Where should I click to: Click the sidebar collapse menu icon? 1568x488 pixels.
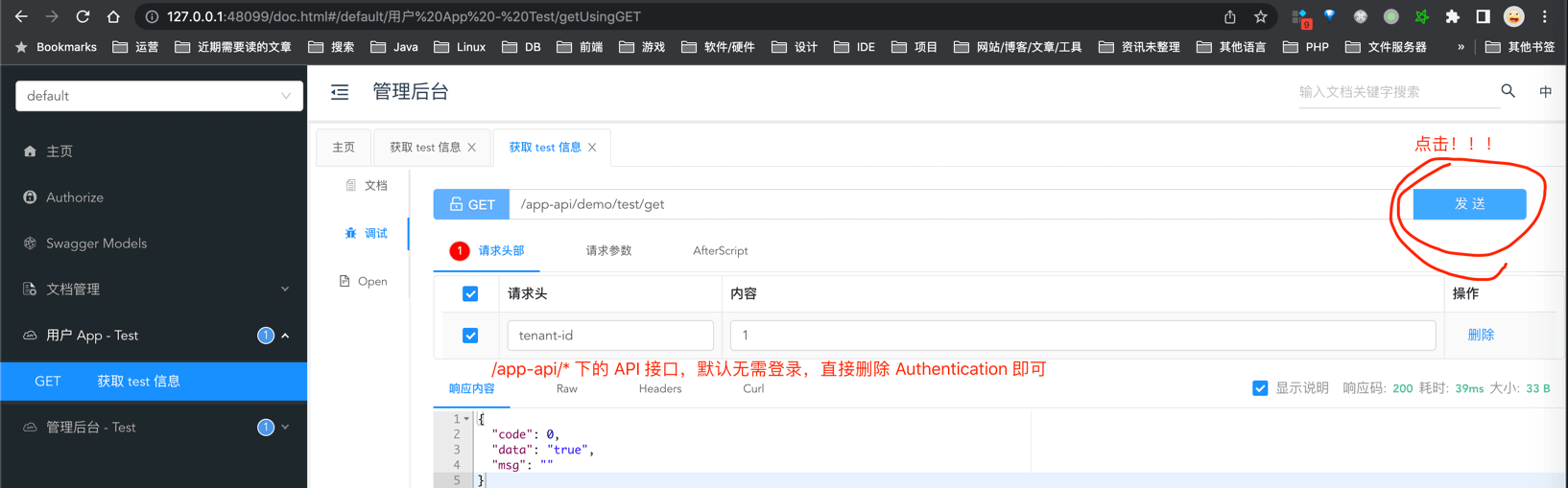(340, 92)
